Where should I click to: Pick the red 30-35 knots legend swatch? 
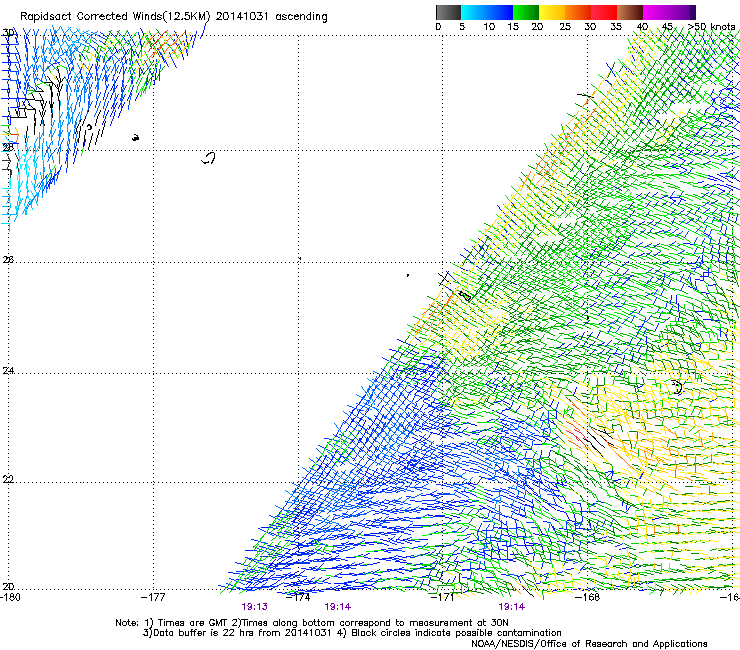pos(604,12)
